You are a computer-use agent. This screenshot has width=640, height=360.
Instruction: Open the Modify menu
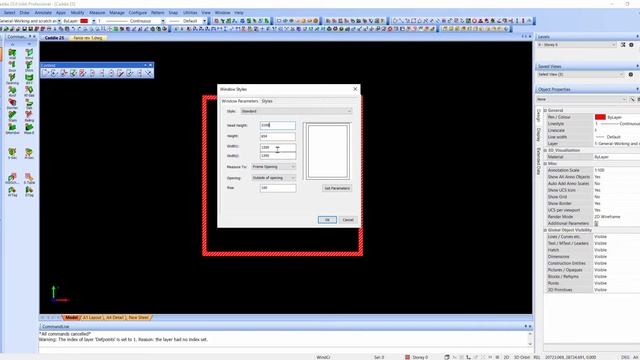click(77, 13)
